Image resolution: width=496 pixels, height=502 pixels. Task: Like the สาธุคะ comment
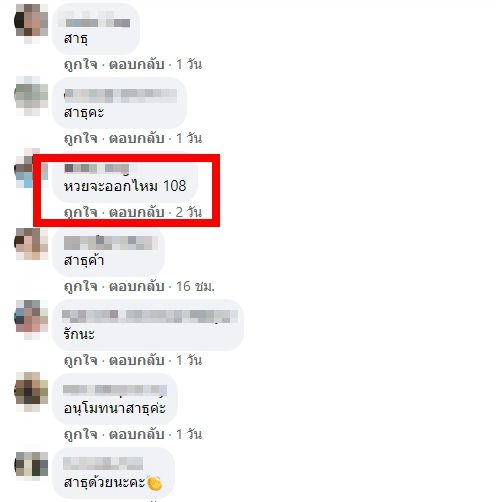click(81, 139)
